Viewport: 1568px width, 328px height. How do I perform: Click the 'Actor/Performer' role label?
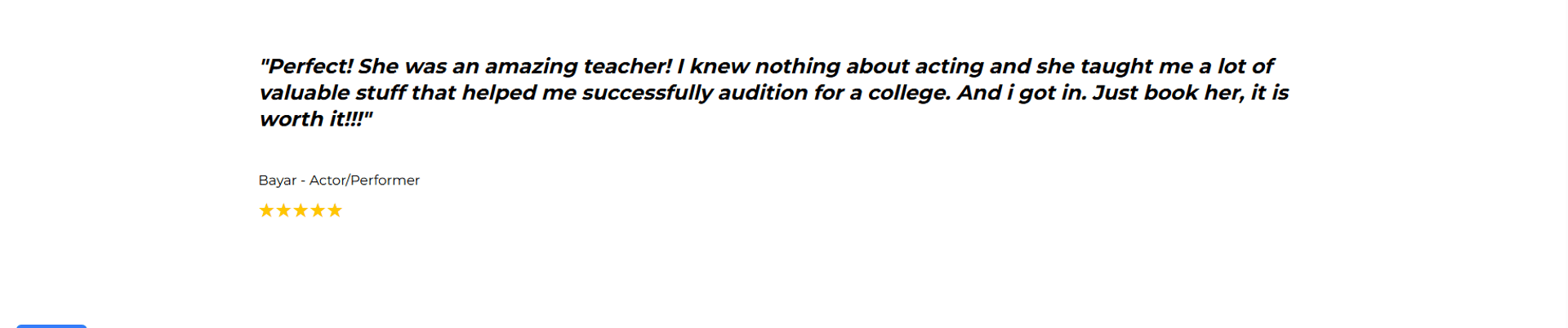click(364, 180)
